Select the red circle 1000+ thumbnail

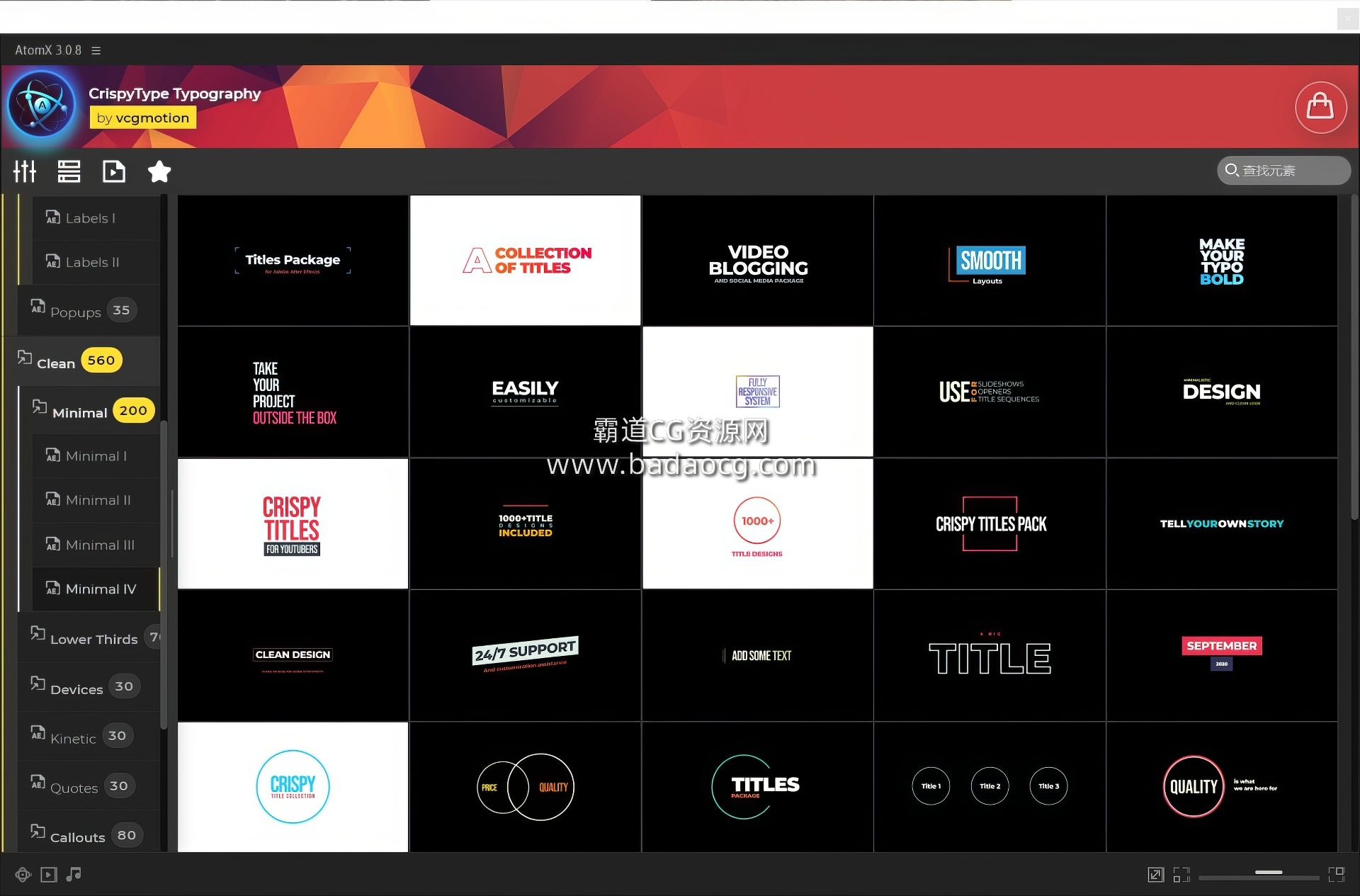758,523
